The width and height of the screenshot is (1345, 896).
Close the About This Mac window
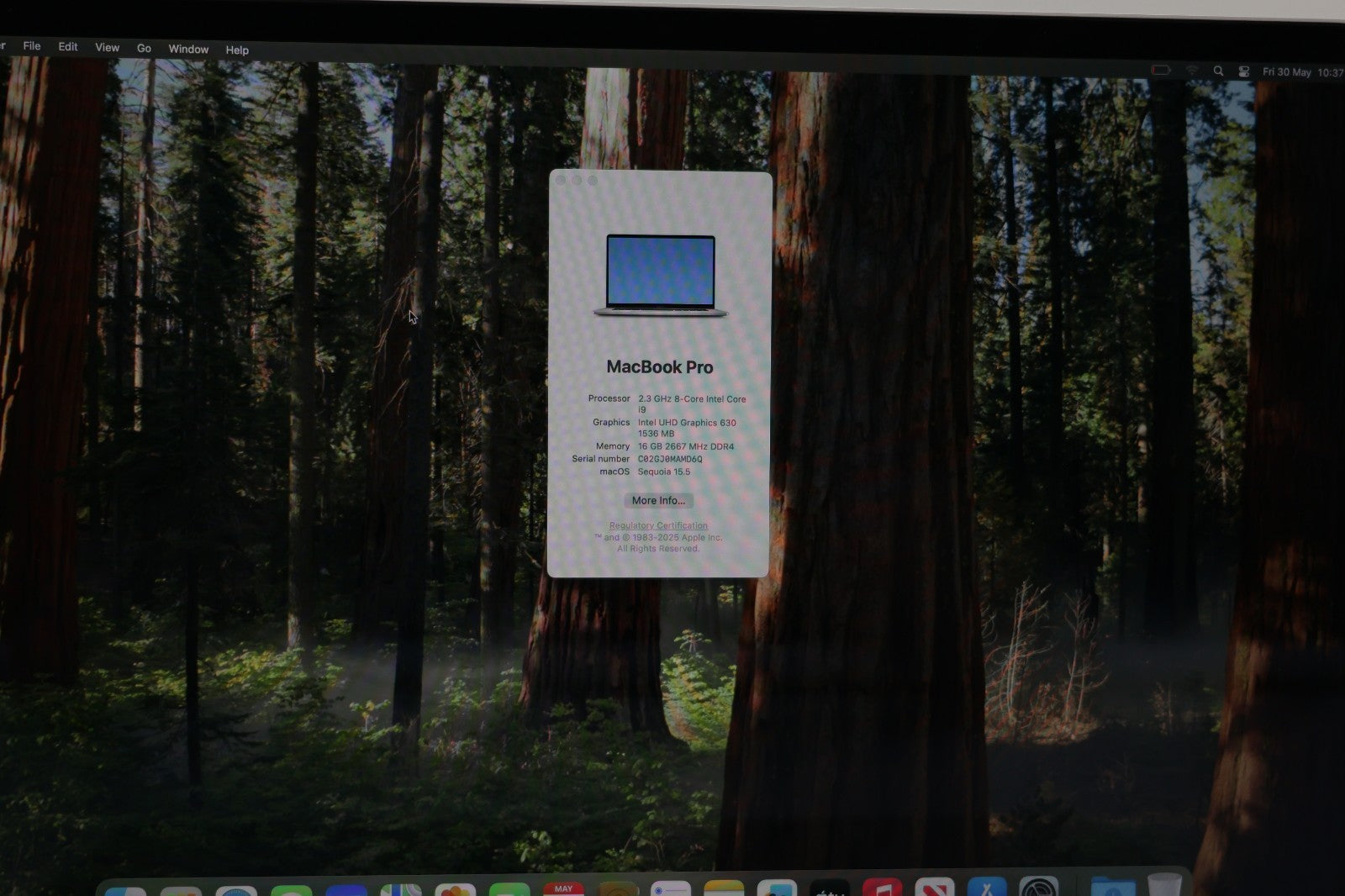coord(561,180)
